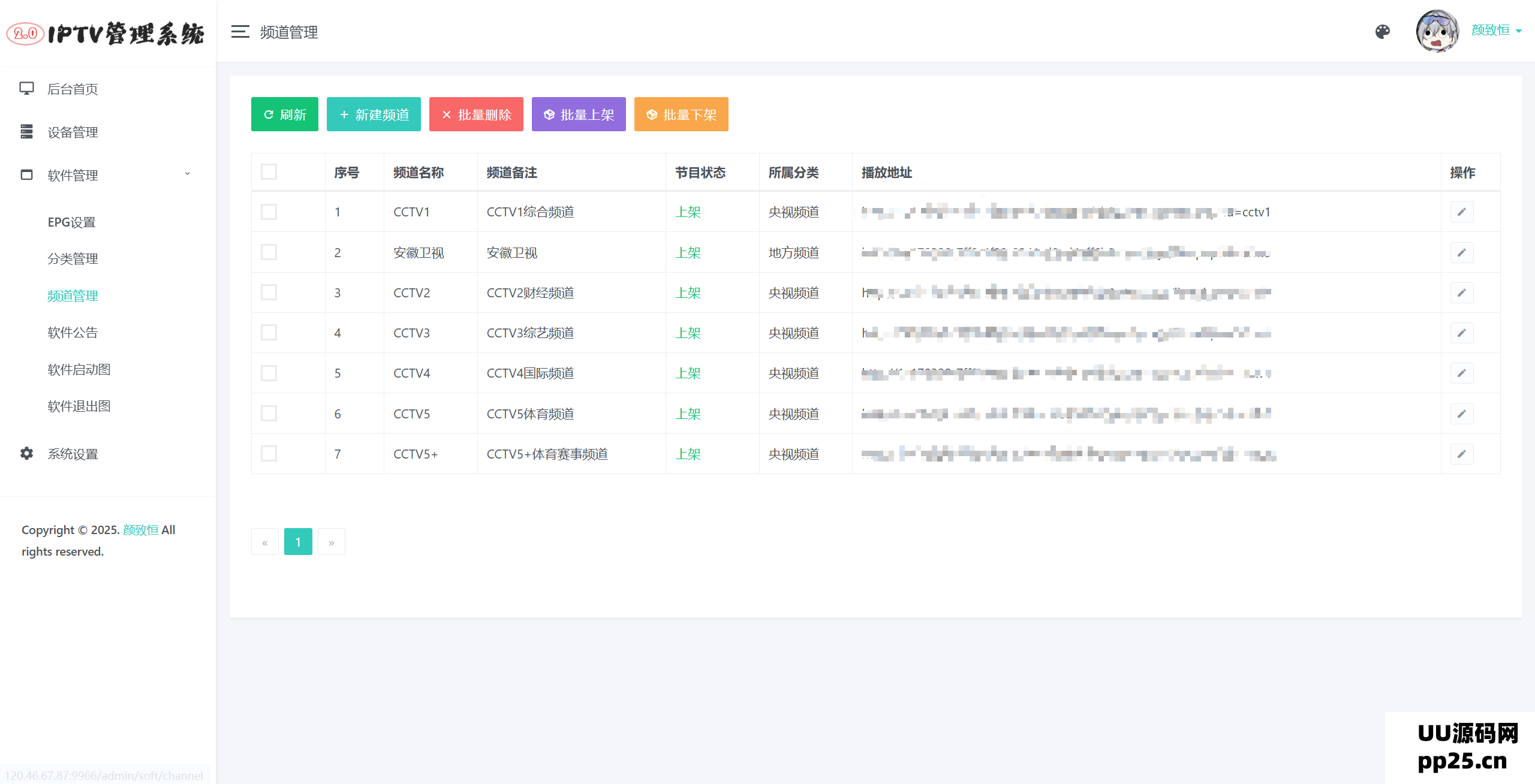Check the checkbox for CCTV4 row
The image size is (1535, 784).
point(269,373)
